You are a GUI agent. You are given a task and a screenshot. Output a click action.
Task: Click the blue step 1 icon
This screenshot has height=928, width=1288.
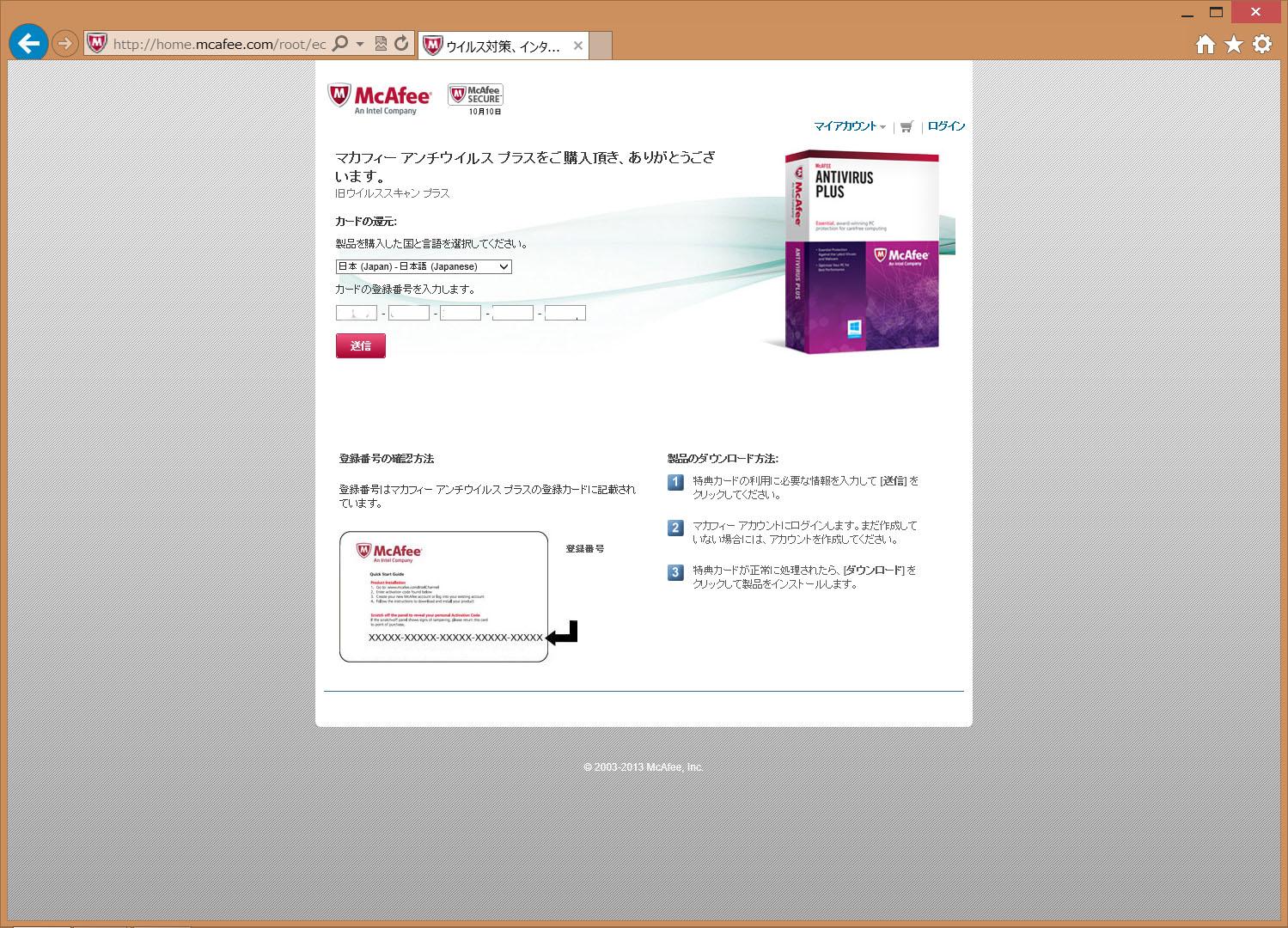[675, 482]
